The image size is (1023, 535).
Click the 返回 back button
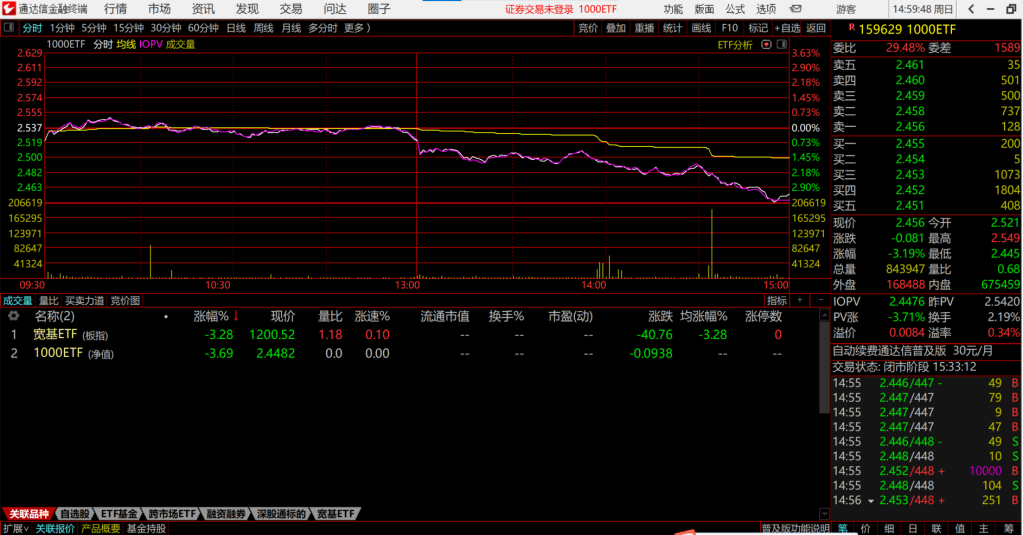tap(817, 28)
